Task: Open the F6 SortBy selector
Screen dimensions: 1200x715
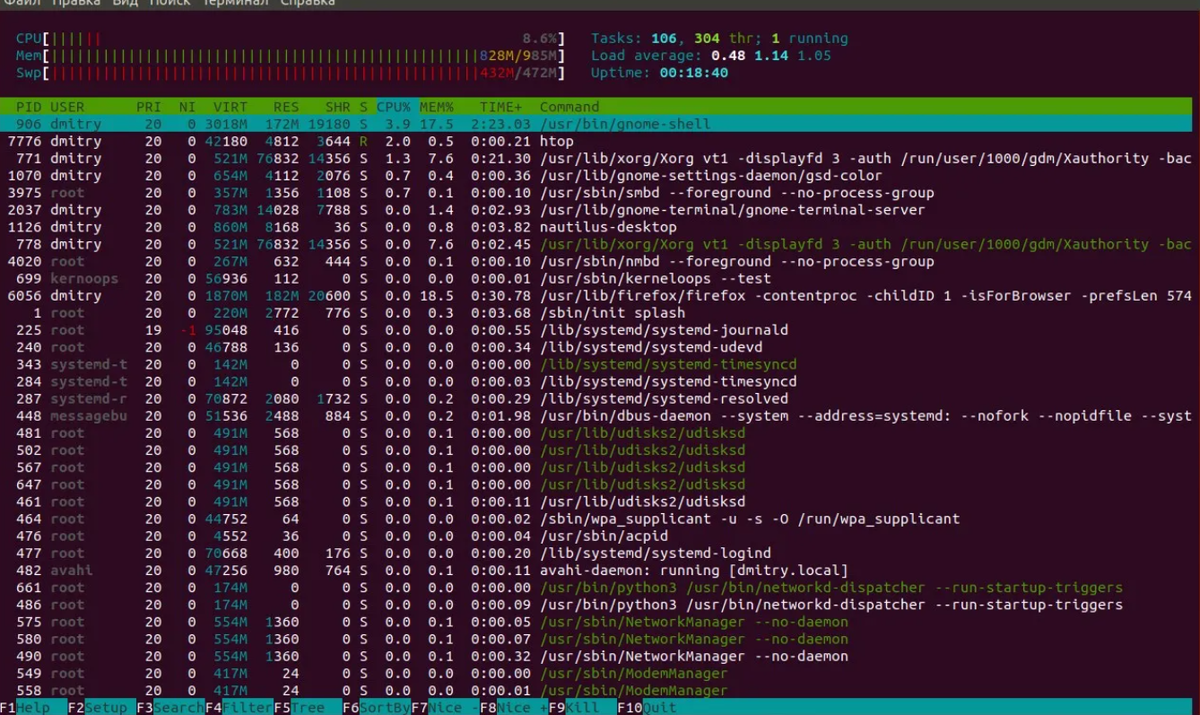Action: tap(376, 707)
